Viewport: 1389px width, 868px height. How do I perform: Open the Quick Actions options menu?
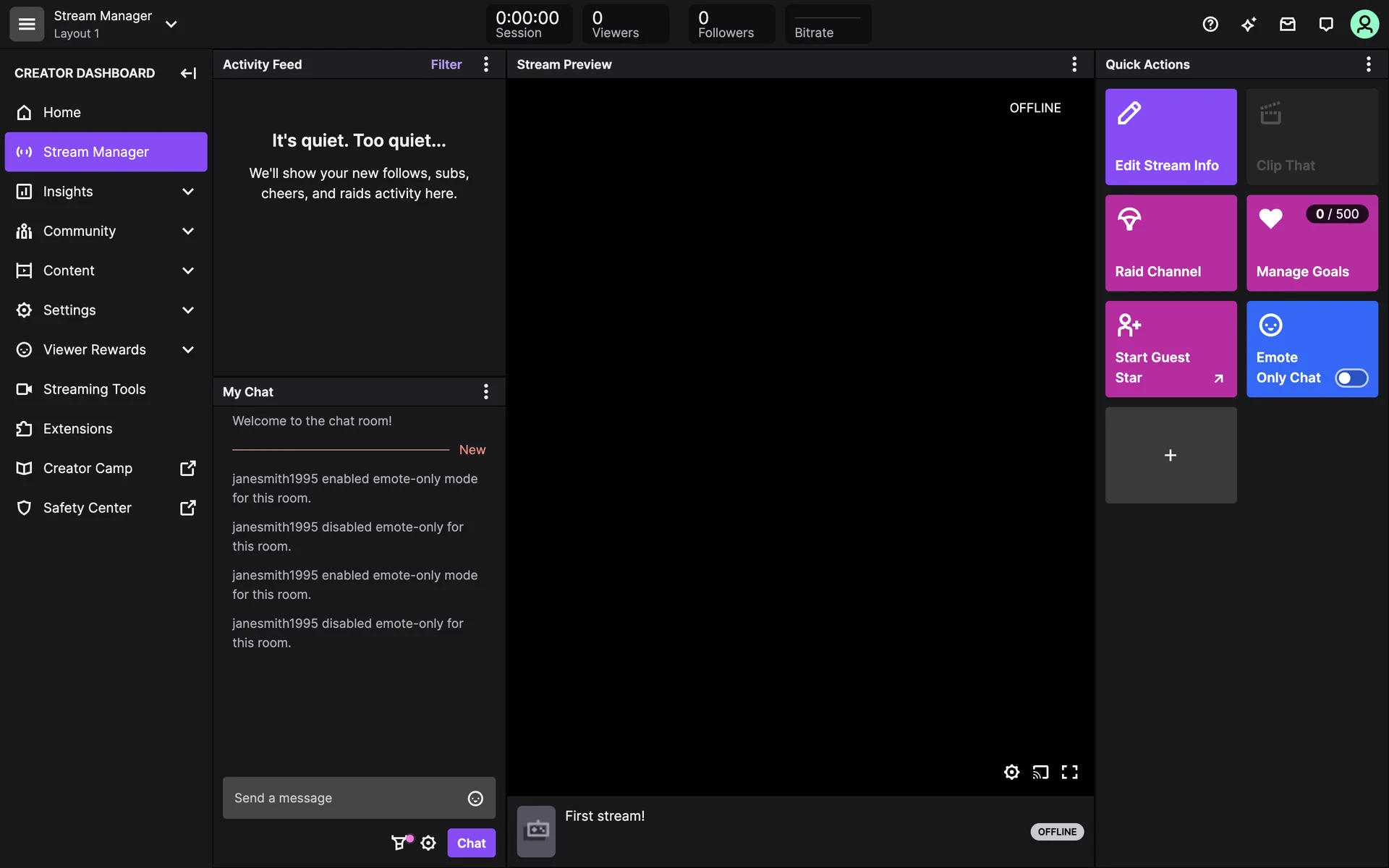click(x=1368, y=64)
